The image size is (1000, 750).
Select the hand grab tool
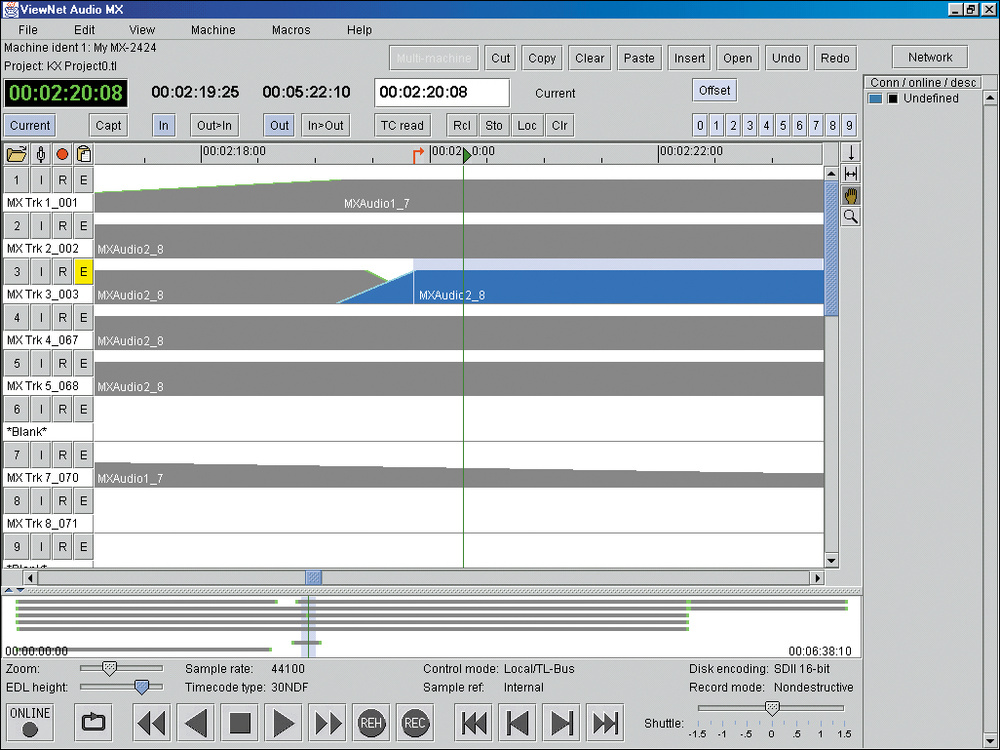pos(851,196)
